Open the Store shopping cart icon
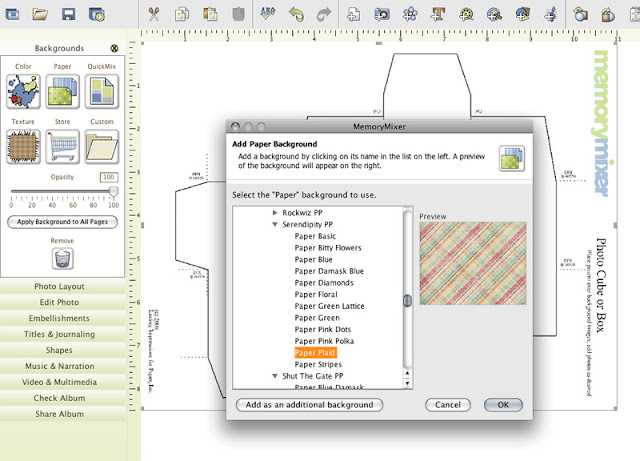Viewport: 640px width, 461px height. (x=62, y=147)
